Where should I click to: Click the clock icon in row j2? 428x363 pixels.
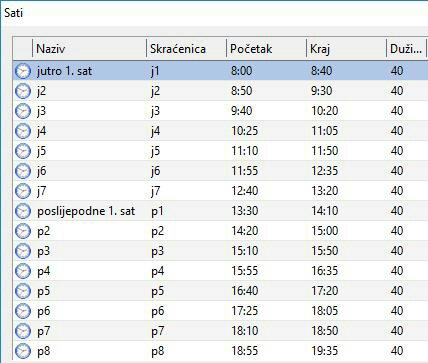click(x=23, y=91)
